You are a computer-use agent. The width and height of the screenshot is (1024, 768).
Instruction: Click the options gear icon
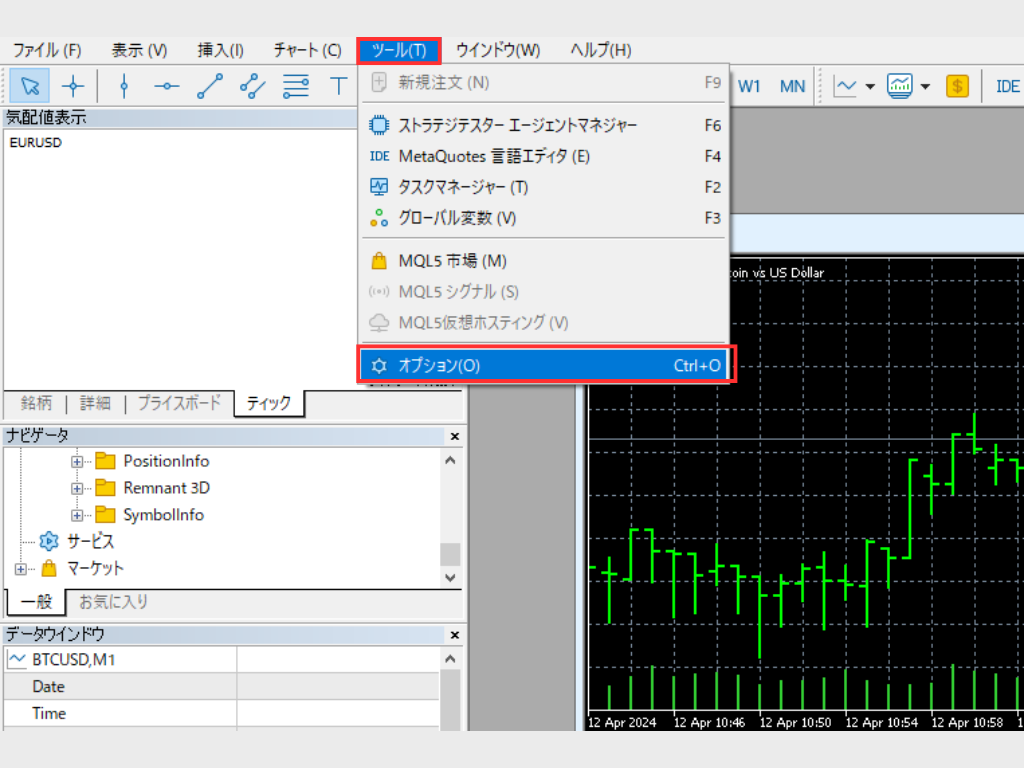[x=379, y=366]
